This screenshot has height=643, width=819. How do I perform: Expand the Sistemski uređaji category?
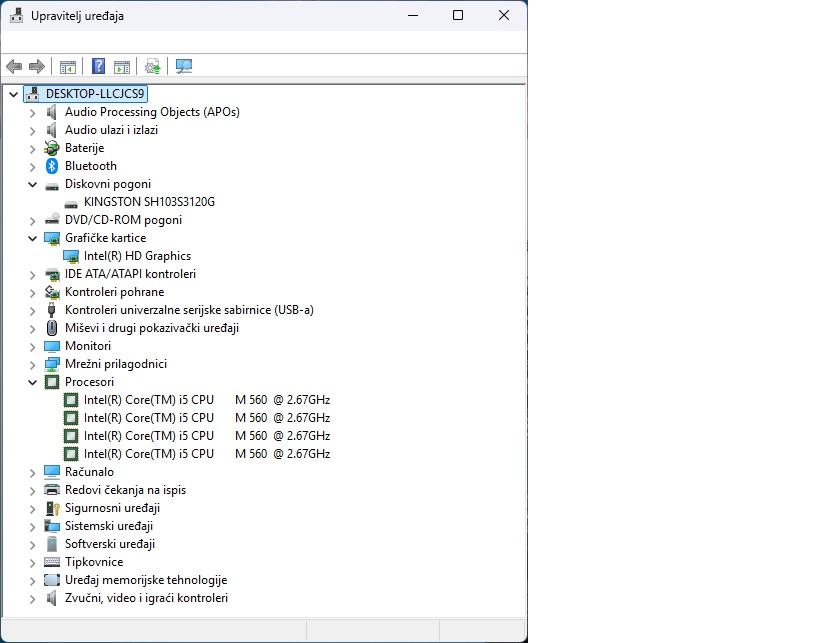point(32,527)
